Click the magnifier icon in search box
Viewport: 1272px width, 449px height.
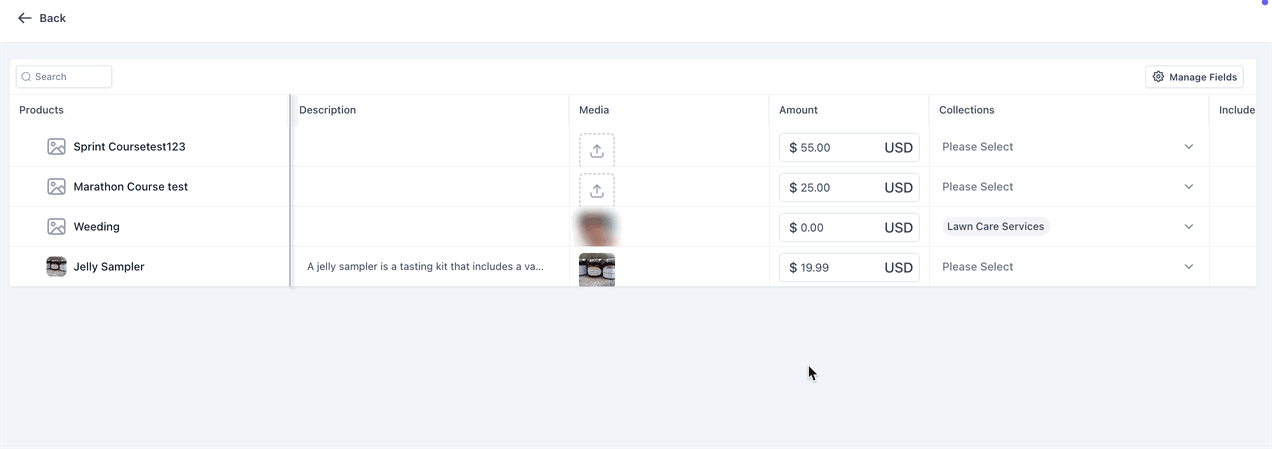coord(27,77)
